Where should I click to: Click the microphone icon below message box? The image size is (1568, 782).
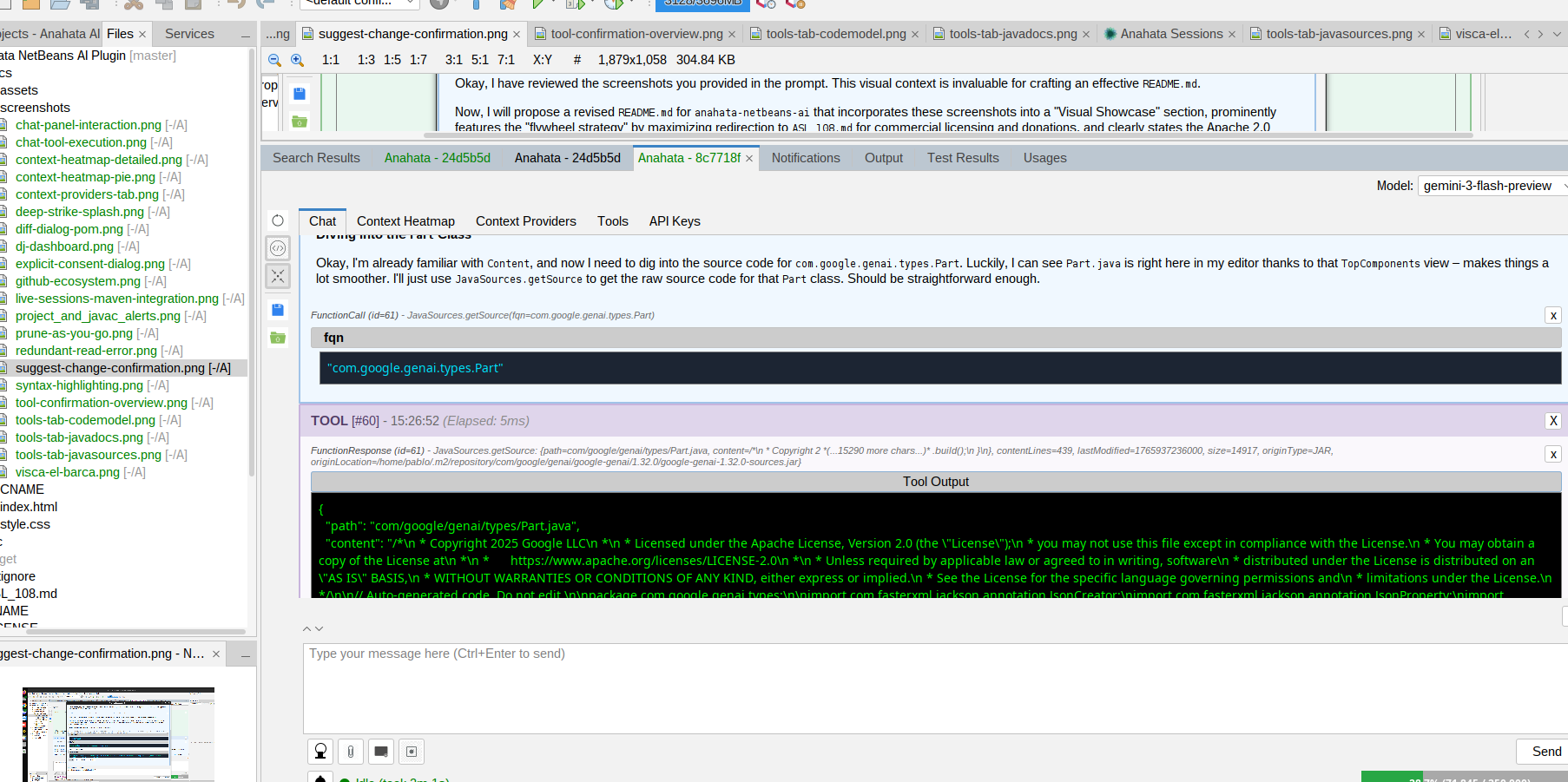(x=320, y=752)
